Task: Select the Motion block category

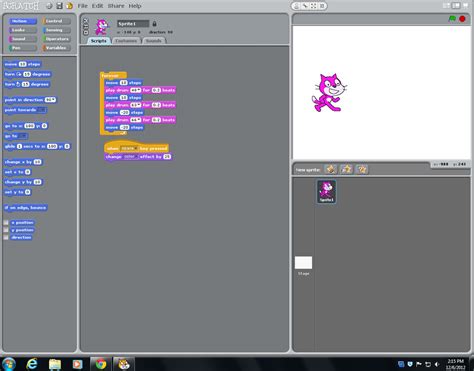Action: (x=23, y=21)
